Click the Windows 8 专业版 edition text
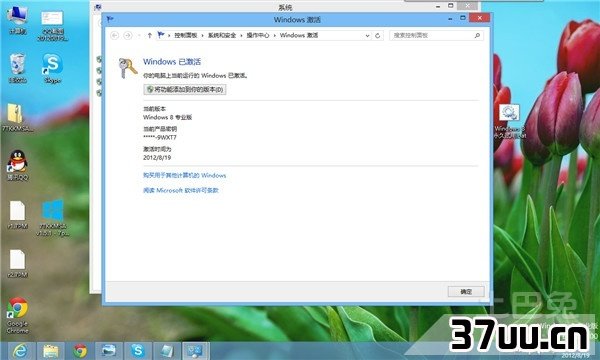The width and height of the screenshot is (600, 360). pyautogui.click(x=167, y=117)
